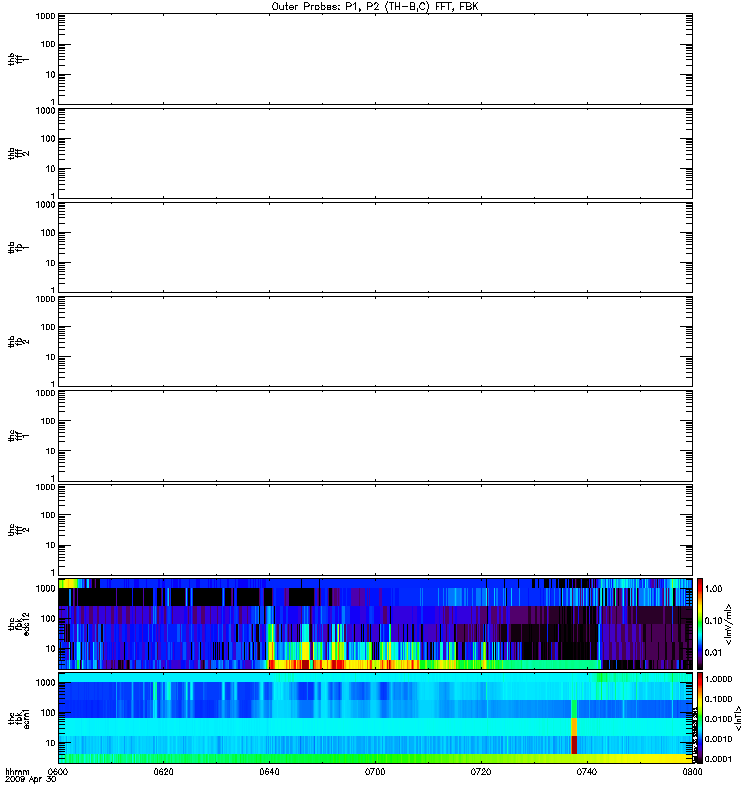Select the 'thb fp 1' panel axis label
Image resolution: width=750 pixels, height=800 pixels.
18,247
